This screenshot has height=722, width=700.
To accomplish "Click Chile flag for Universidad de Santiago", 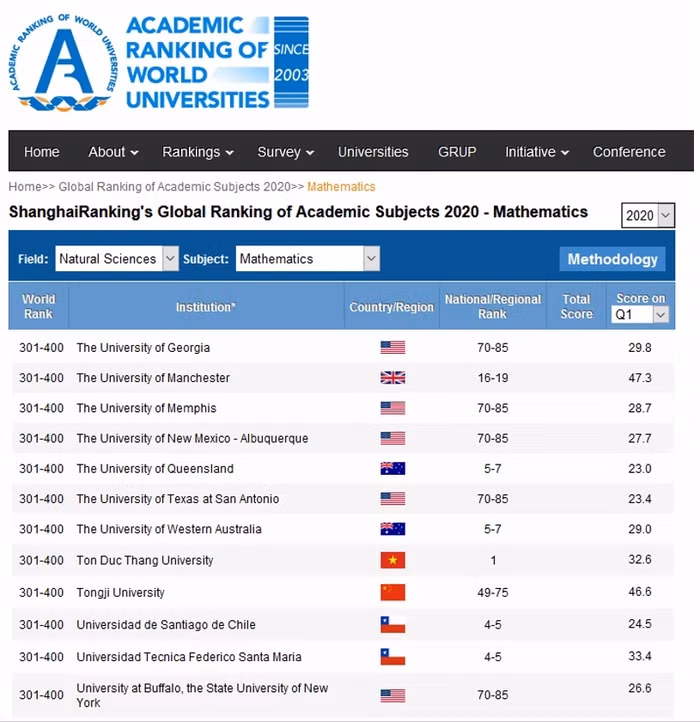I will (392, 624).
